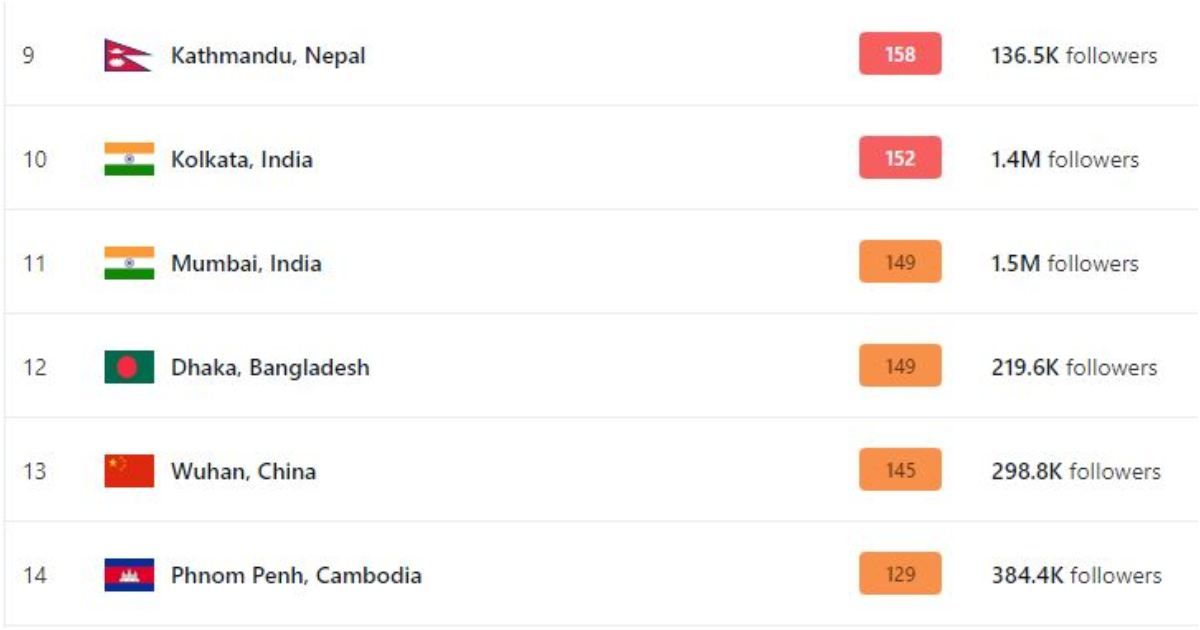Click the orange 129 AQI badge
The width and height of the screenshot is (1200, 630).
[900, 574]
